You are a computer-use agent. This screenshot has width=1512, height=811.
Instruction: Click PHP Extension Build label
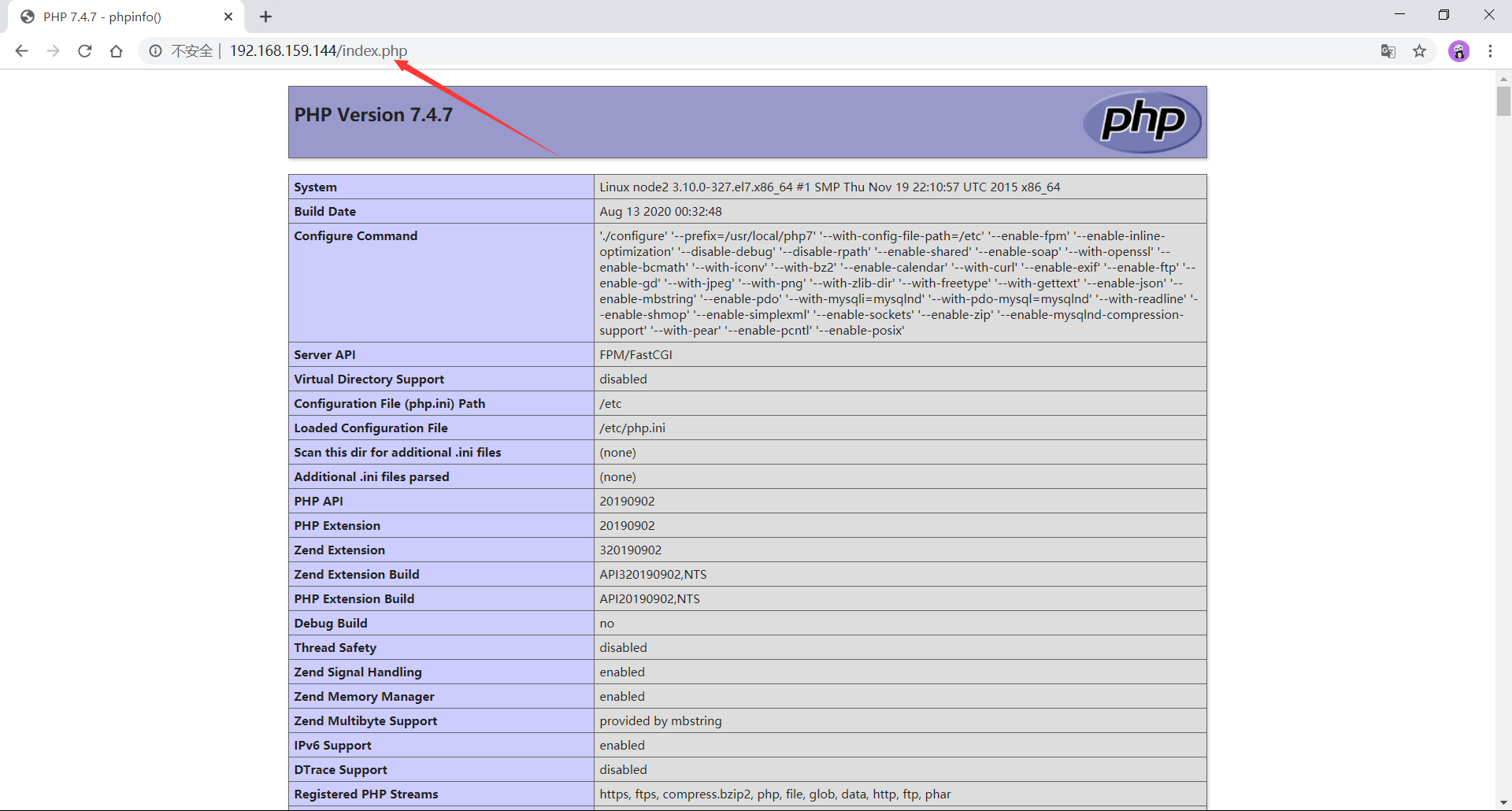[354, 599]
